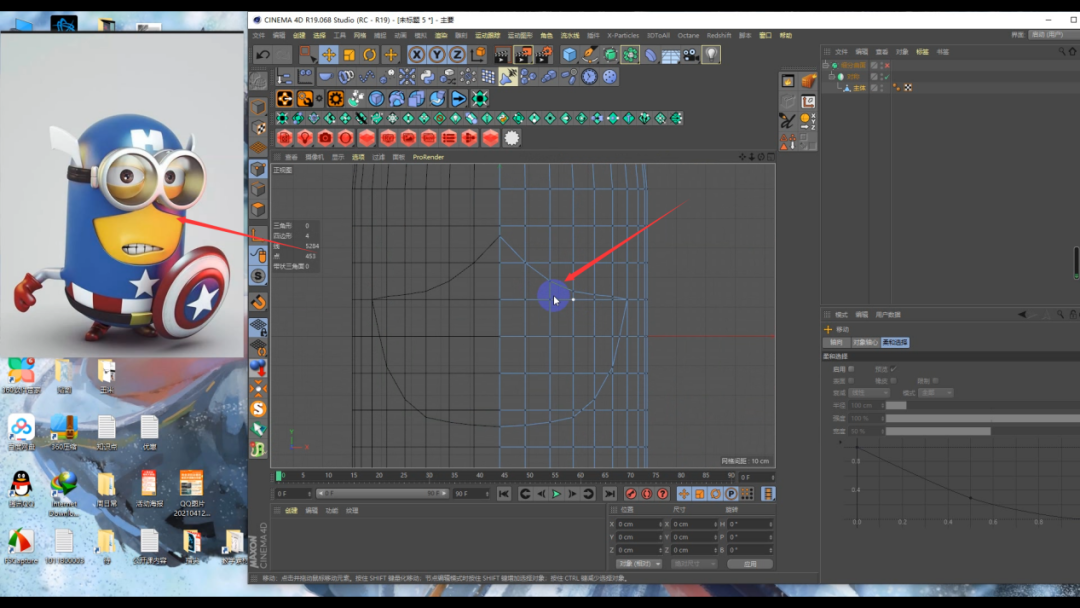Click the Python snake icon
Viewport: 1080px width, 608px height.
pos(427,76)
